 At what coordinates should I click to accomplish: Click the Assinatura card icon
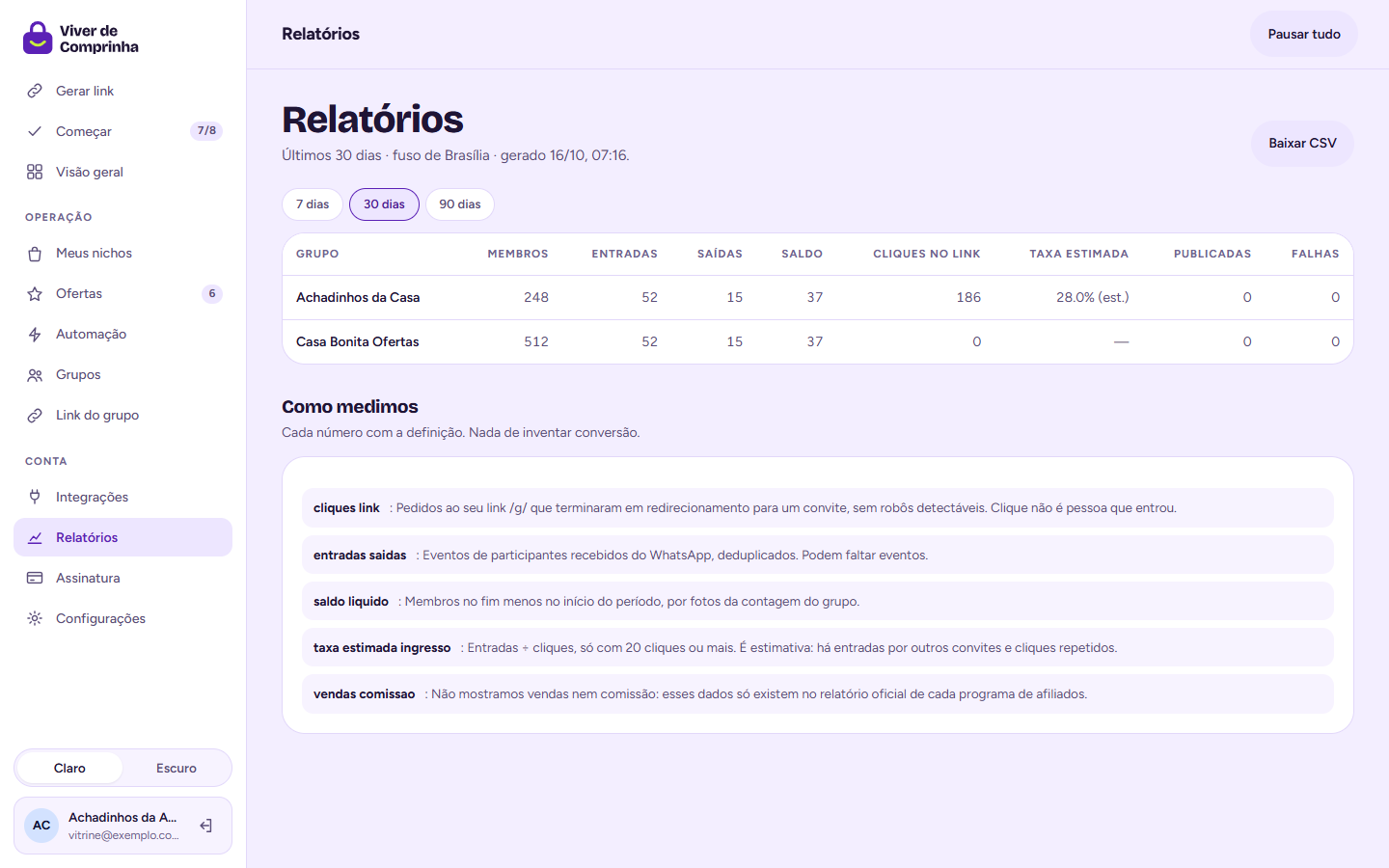tap(35, 578)
